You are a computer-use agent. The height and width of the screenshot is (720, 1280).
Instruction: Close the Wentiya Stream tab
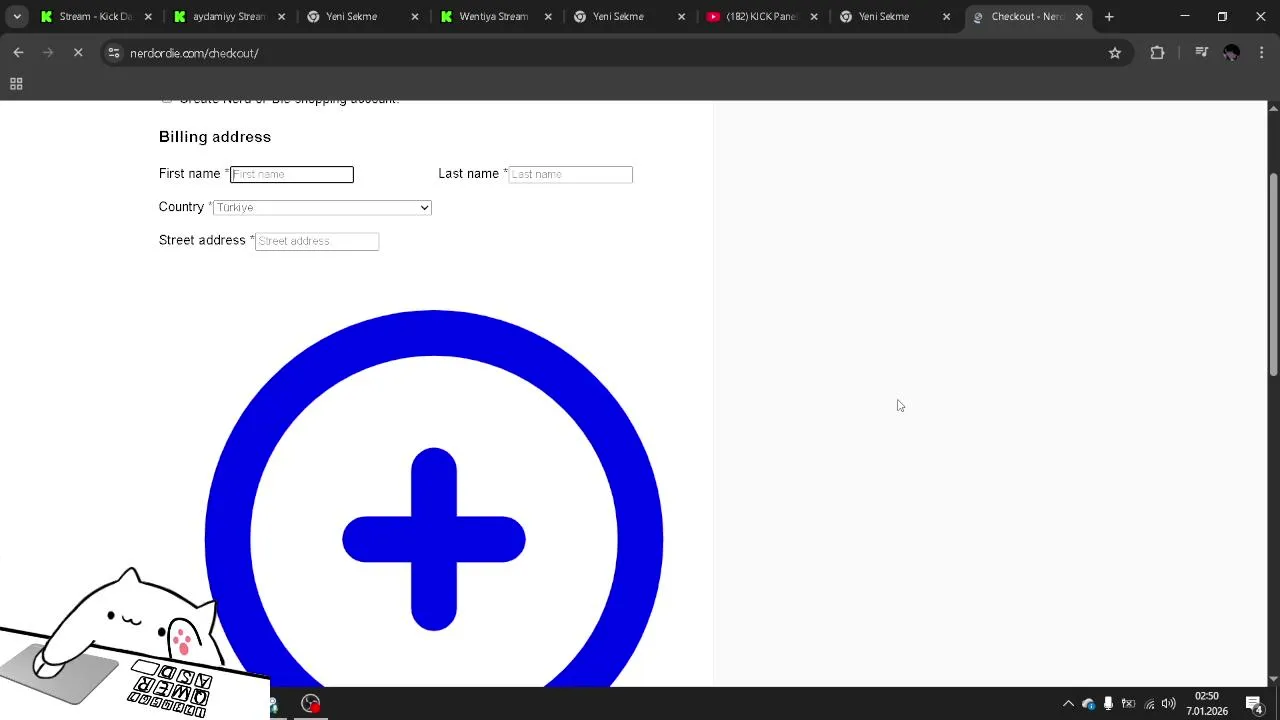click(x=547, y=17)
